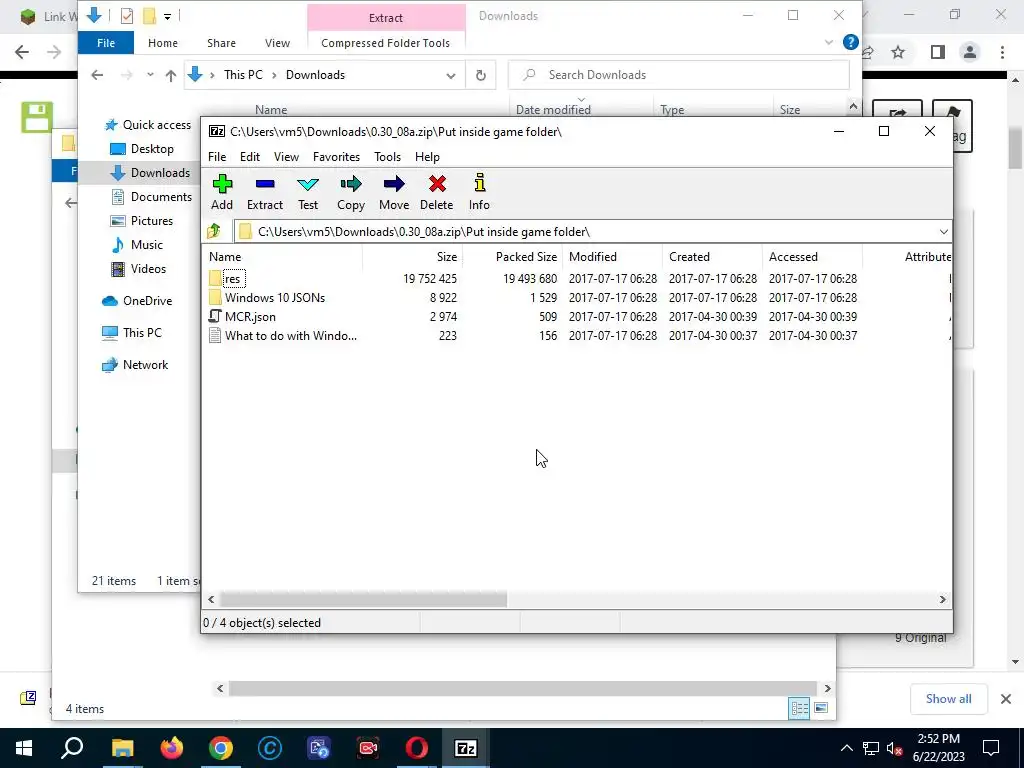
Task: Open the Explorer File tab
Action: pos(106,43)
